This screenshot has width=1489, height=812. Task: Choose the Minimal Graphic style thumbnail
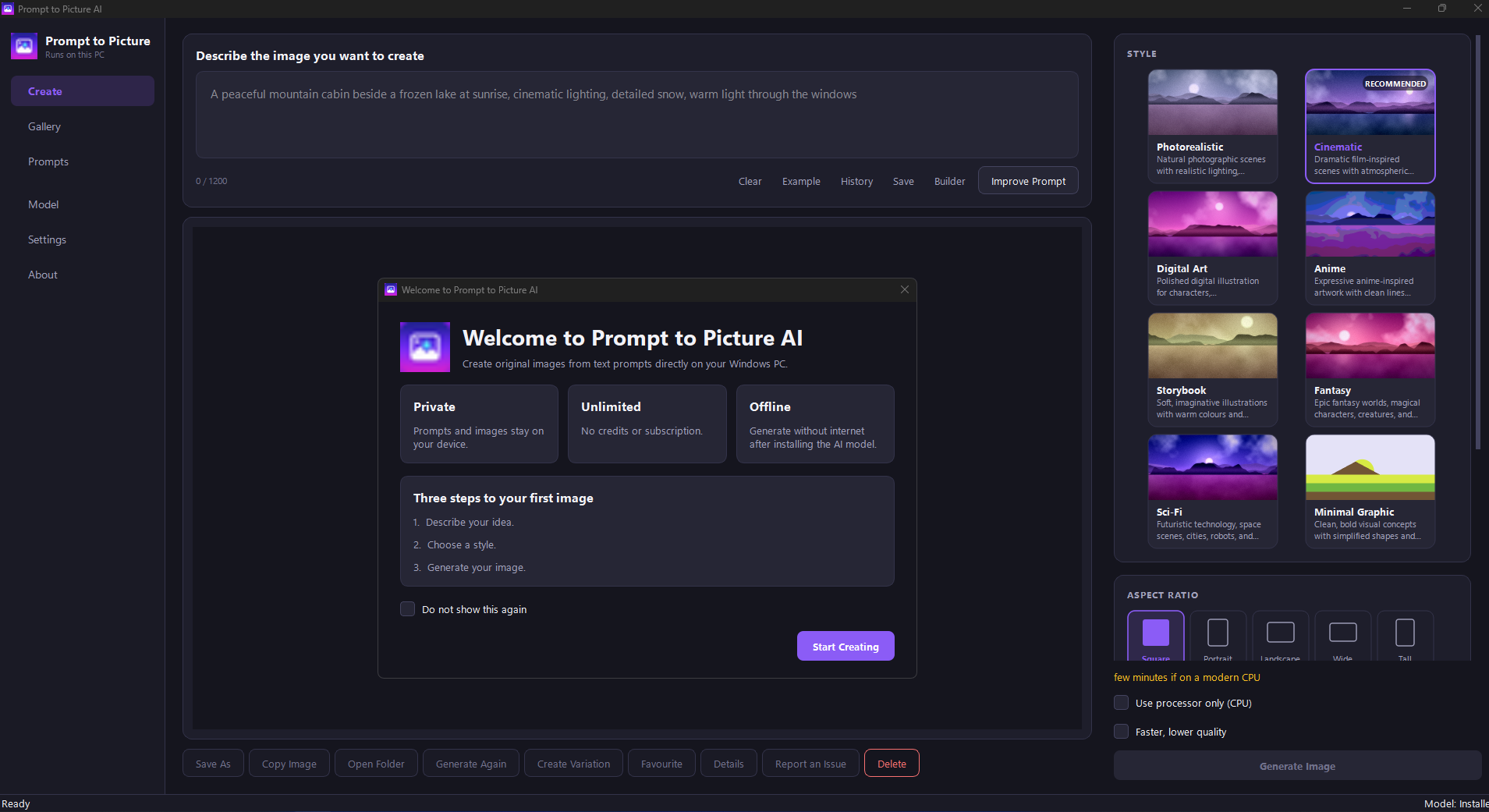click(1370, 467)
